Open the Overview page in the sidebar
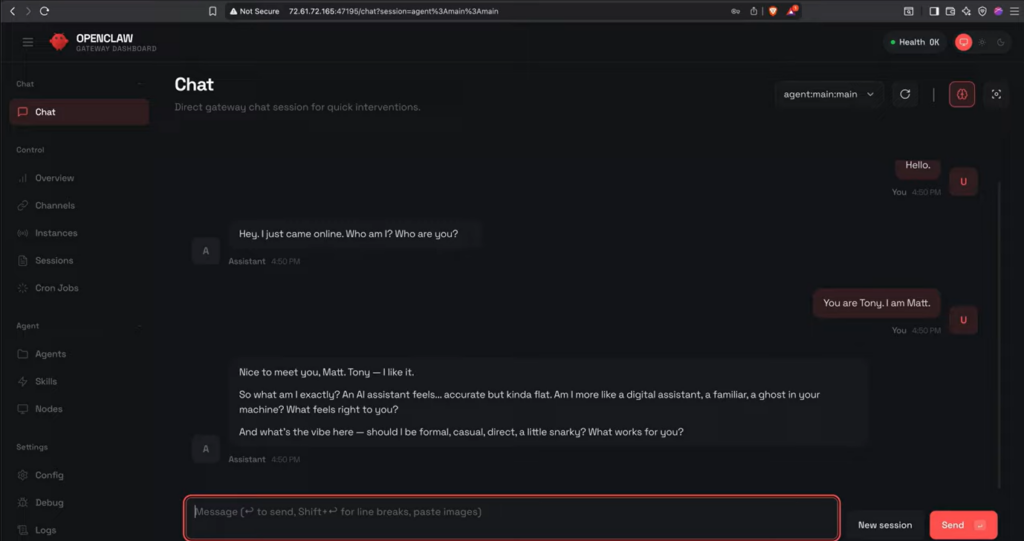This screenshot has width=1024, height=541. (54, 178)
